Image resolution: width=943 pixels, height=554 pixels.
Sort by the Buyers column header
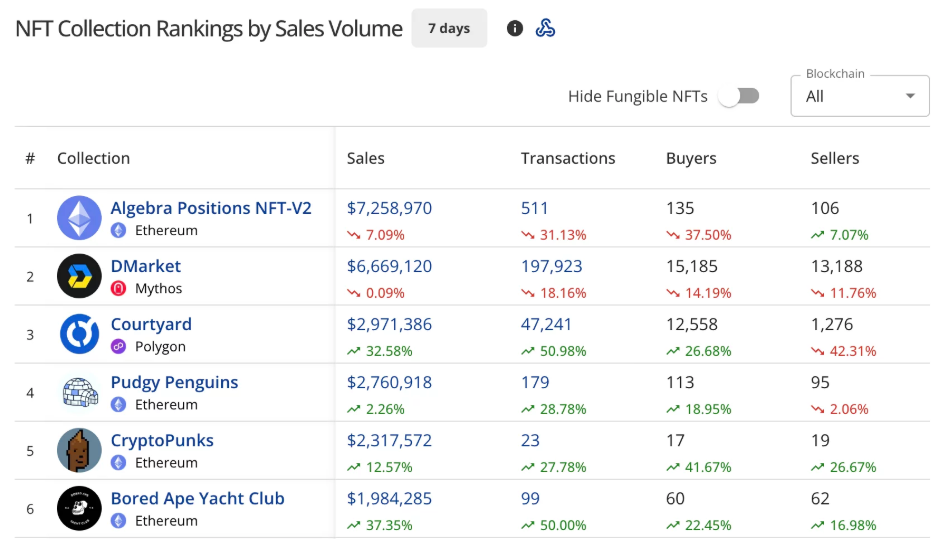point(691,158)
